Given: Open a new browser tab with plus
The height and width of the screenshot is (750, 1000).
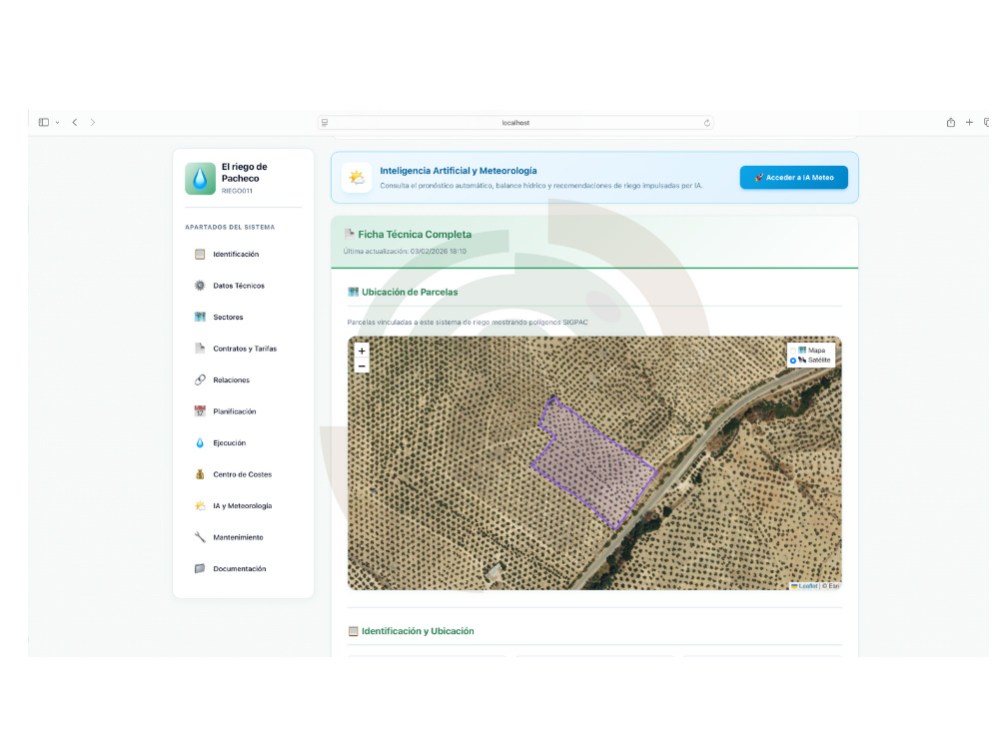Looking at the screenshot, I should [969, 122].
